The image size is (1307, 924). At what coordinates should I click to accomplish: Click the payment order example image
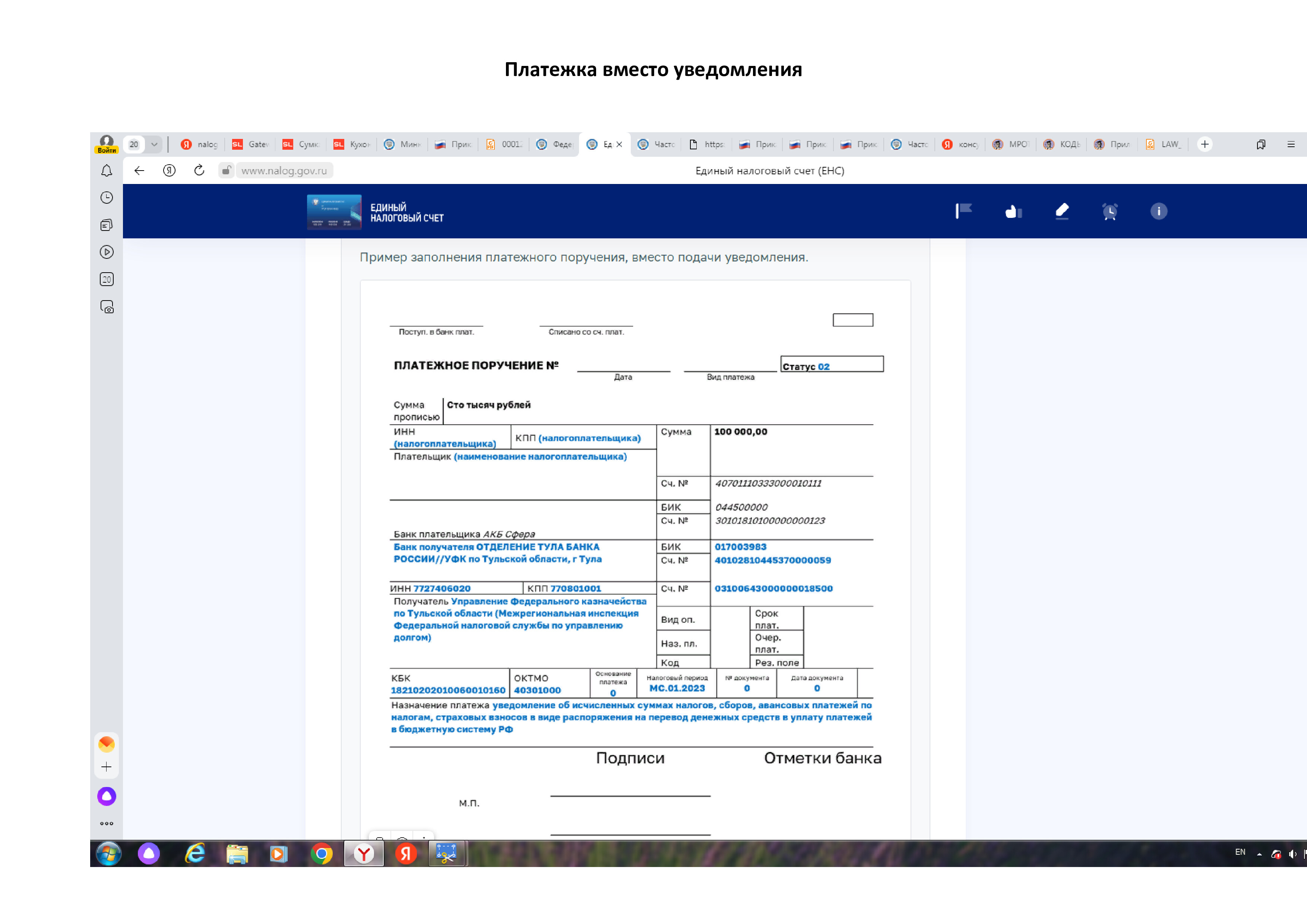click(x=635, y=559)
